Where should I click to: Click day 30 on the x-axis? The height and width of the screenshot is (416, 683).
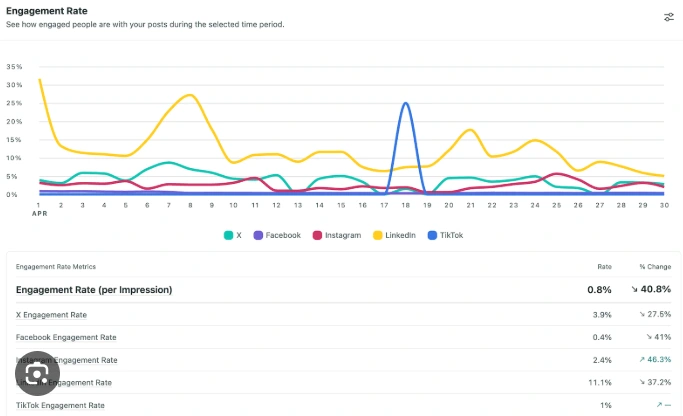662,205
